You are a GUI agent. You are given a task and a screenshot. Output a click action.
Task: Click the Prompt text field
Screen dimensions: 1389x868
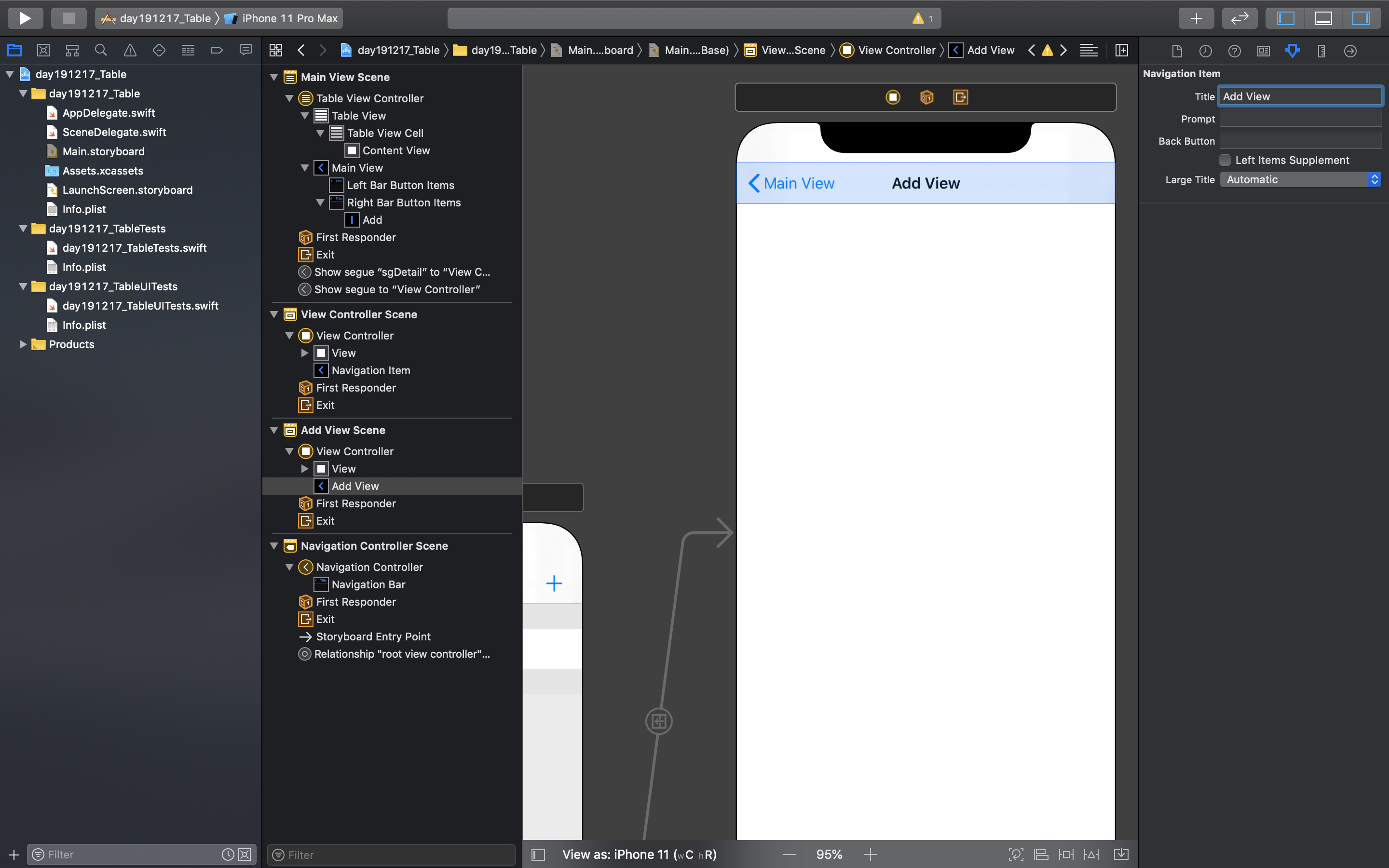coord(1300,119)
